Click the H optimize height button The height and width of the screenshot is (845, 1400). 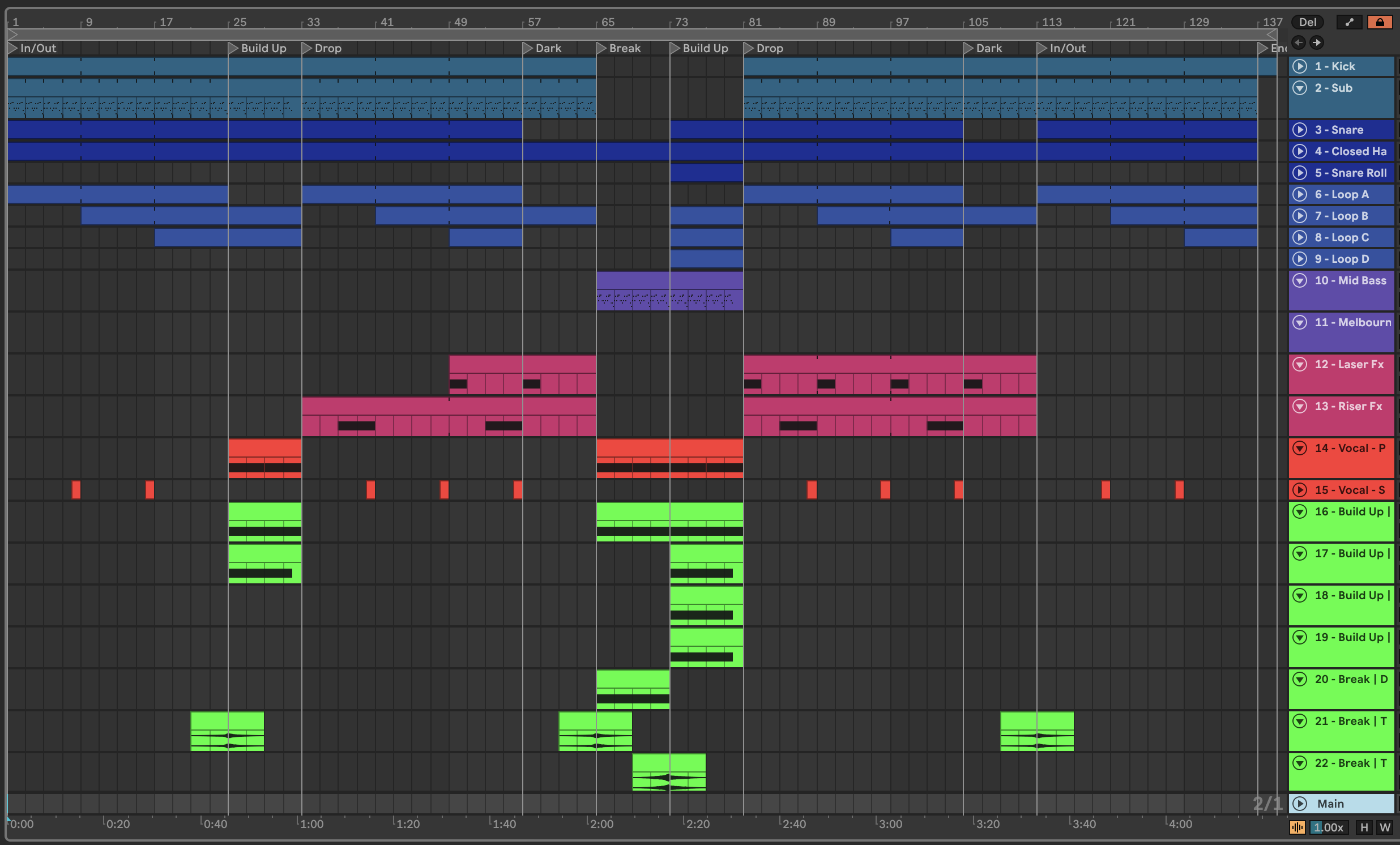tap(1364, 827)
